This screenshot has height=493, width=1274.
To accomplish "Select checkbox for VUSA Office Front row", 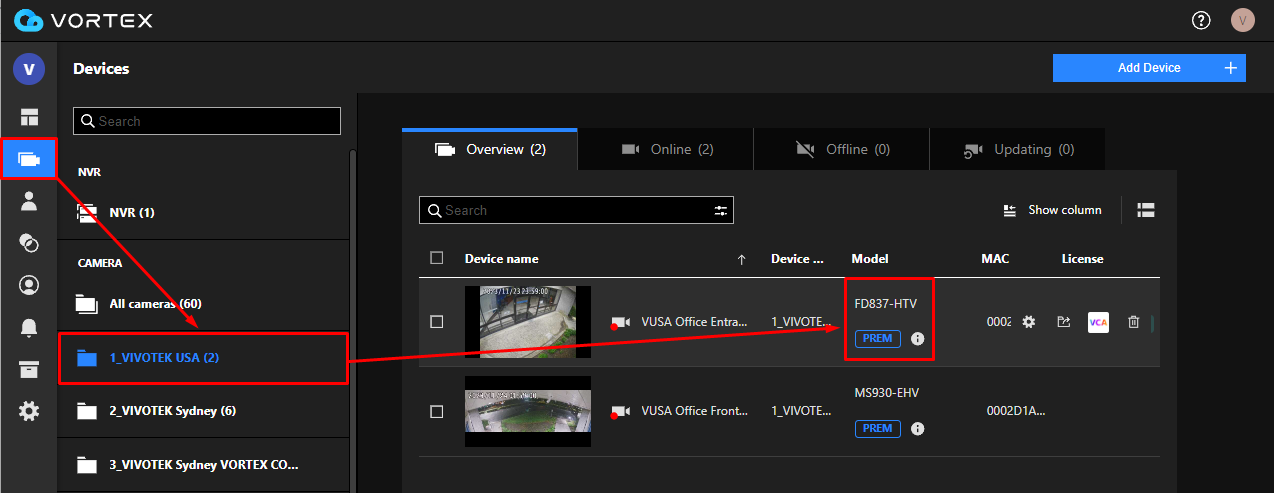I will click(x=436, y=411).
